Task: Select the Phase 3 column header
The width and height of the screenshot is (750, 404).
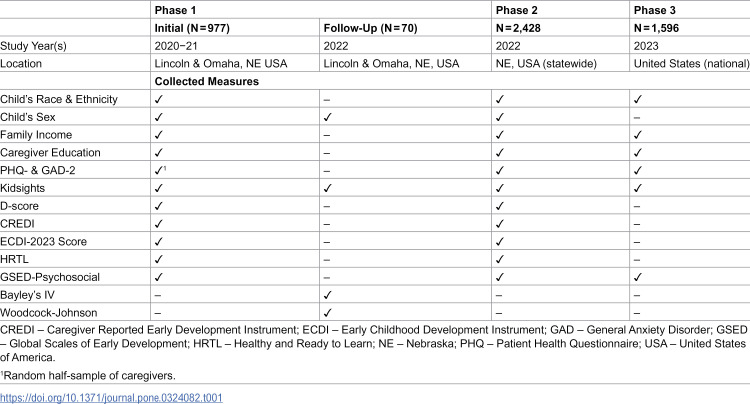Action: pyautogui.click(x=655, y=11)
